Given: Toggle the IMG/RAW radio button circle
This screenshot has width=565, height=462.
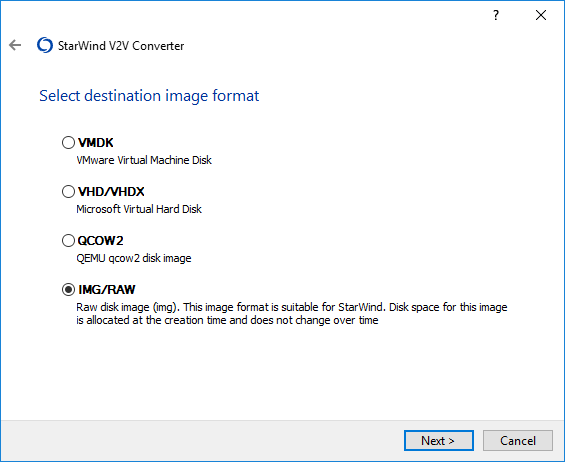Looking at the screenshot, I should (x=68, y=289).
